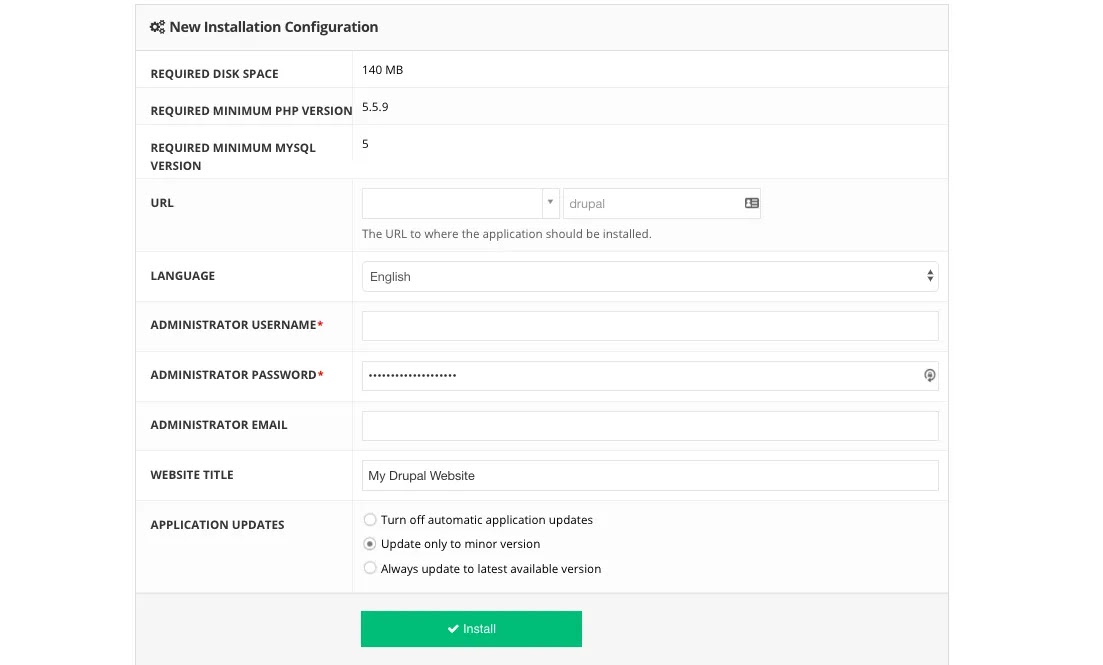Click the ADMINISTRATOR USERNAME label
This screenshot has width=1103, height=665.
tap(236, 325)
